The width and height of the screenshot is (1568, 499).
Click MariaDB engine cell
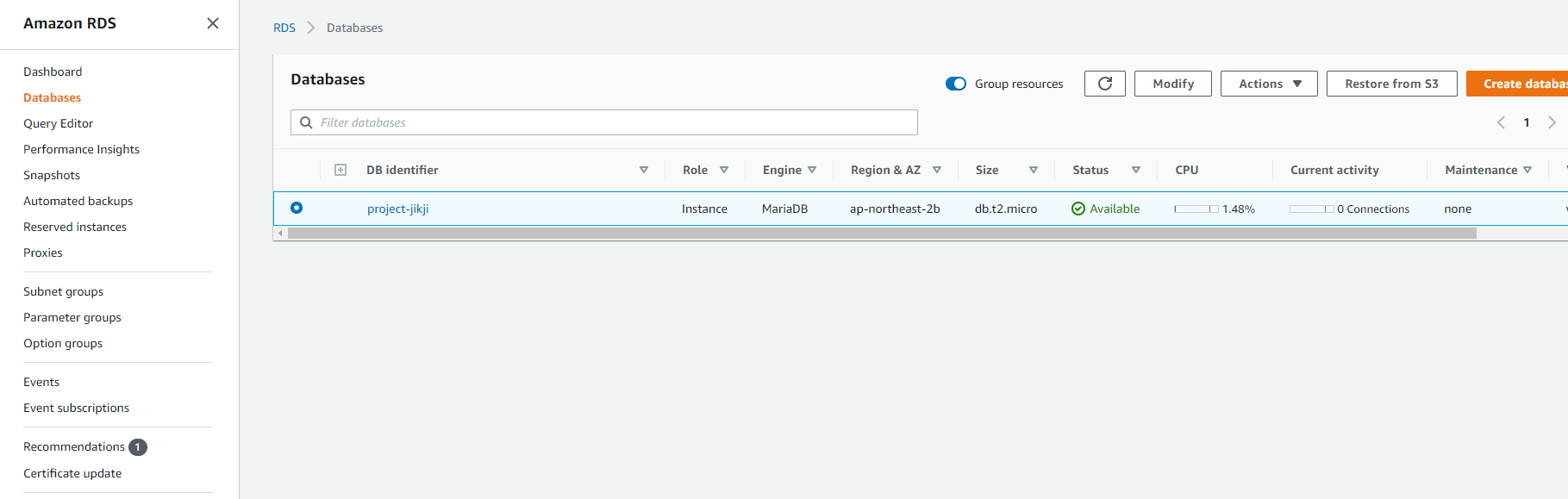[x=784, y=209]
